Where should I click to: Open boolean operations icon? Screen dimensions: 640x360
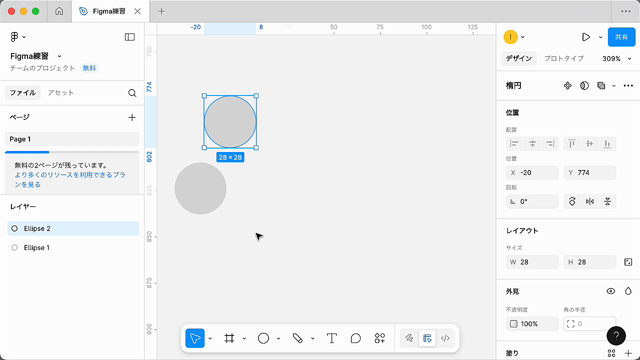[601, 86]
